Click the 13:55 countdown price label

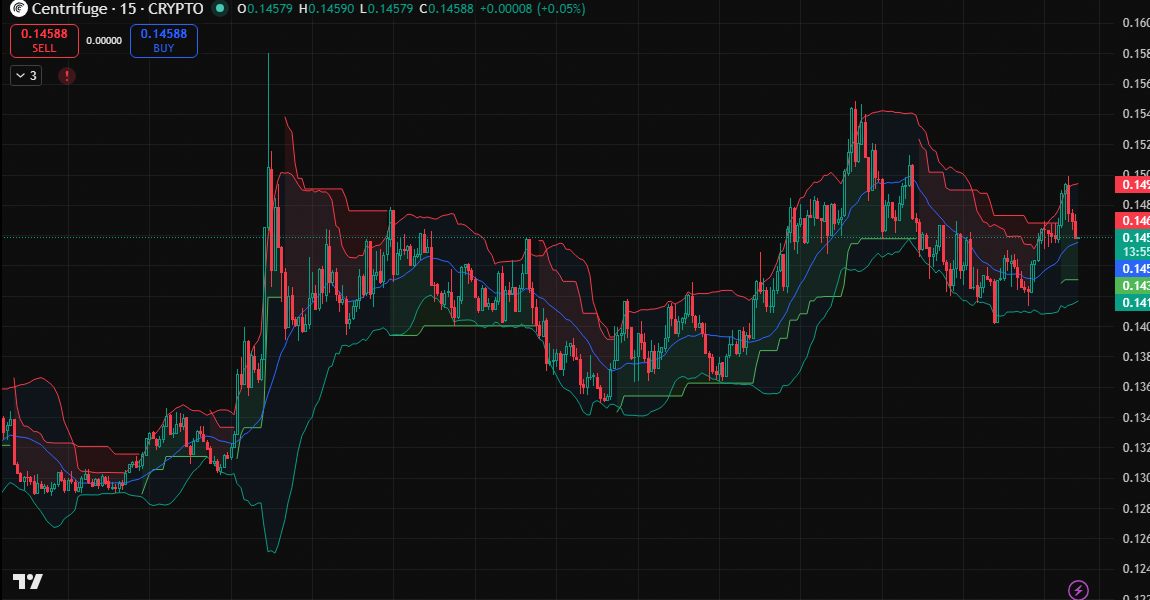tap(1131, 253)
